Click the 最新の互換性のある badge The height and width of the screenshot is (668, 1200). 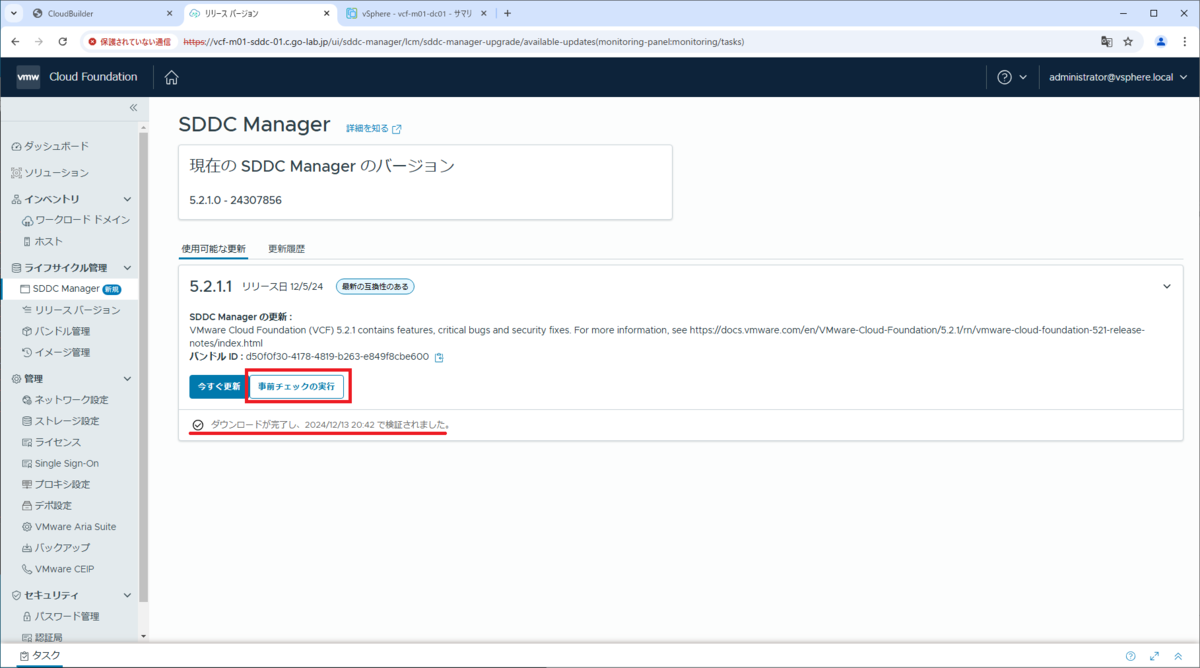pos(375,287)
